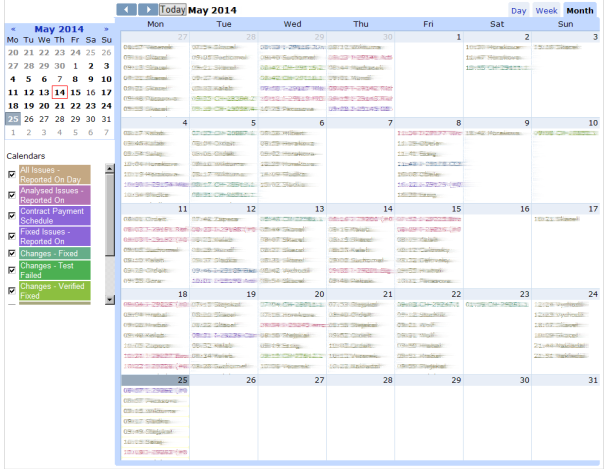Disable Fixed Issues - Reported On calendar

pyautogui.click(x=11, y=235)
